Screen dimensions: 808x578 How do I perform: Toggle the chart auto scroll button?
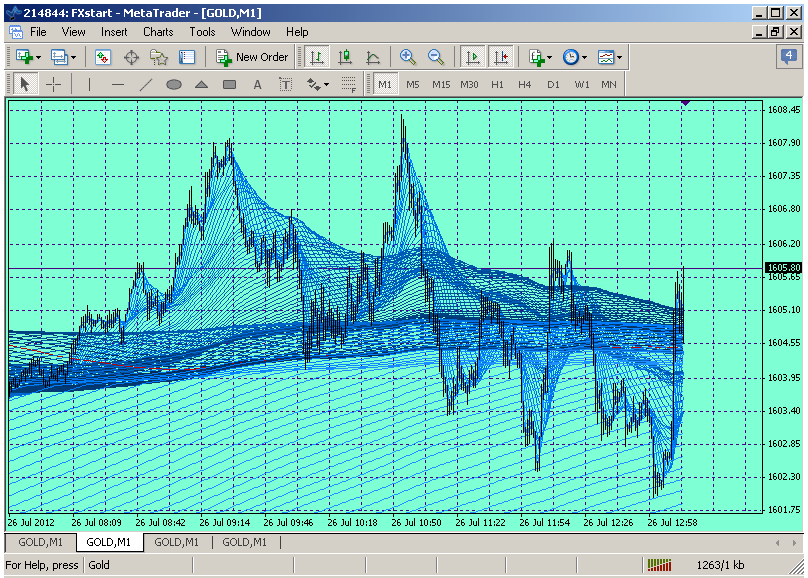coord(473,57)
